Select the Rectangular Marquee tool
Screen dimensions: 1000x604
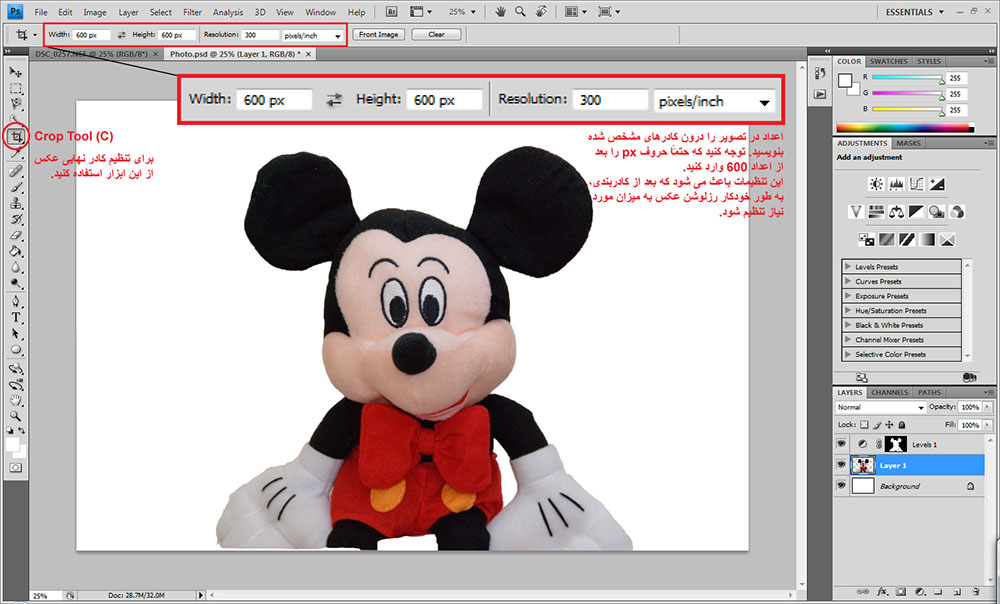(16, 88)
